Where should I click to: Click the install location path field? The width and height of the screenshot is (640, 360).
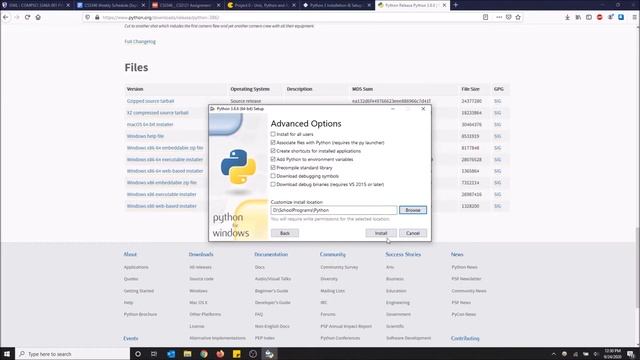click(333, 210)
